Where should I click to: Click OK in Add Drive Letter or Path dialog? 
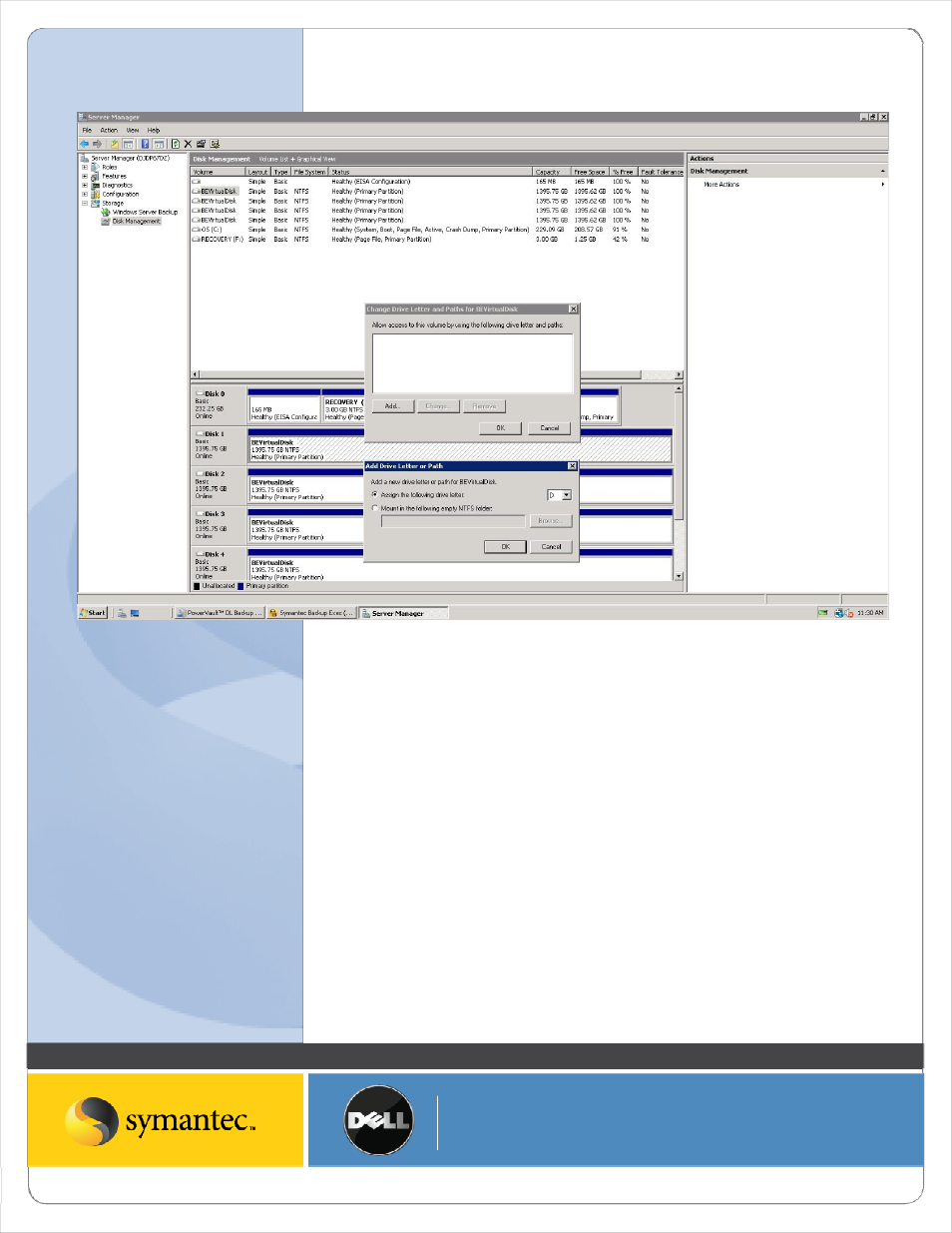(x=505, y=547)
